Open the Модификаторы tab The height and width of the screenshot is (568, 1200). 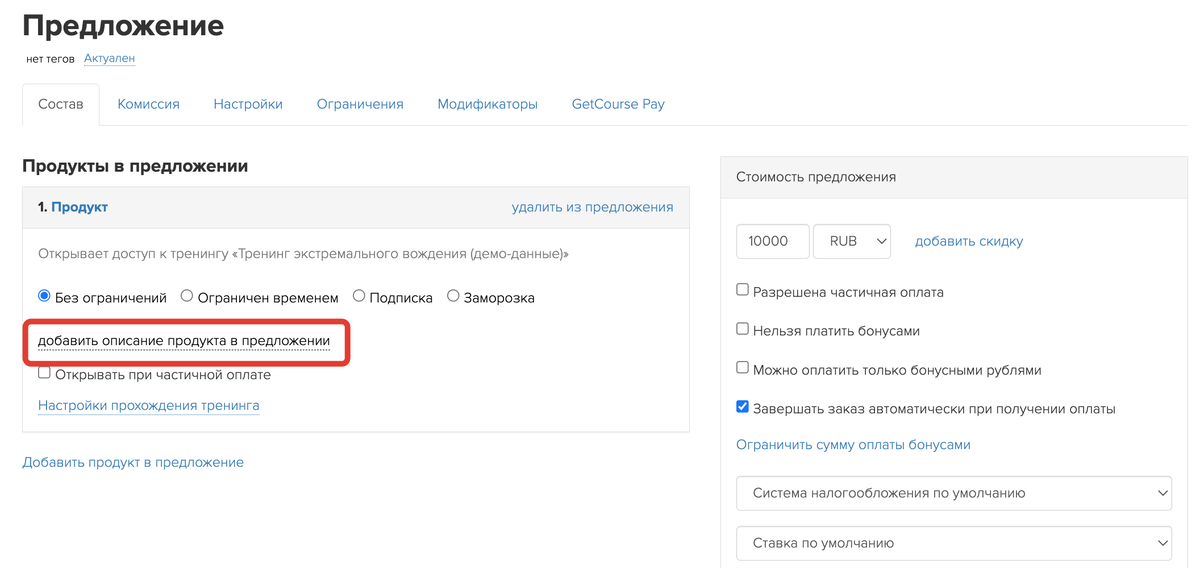487,104
